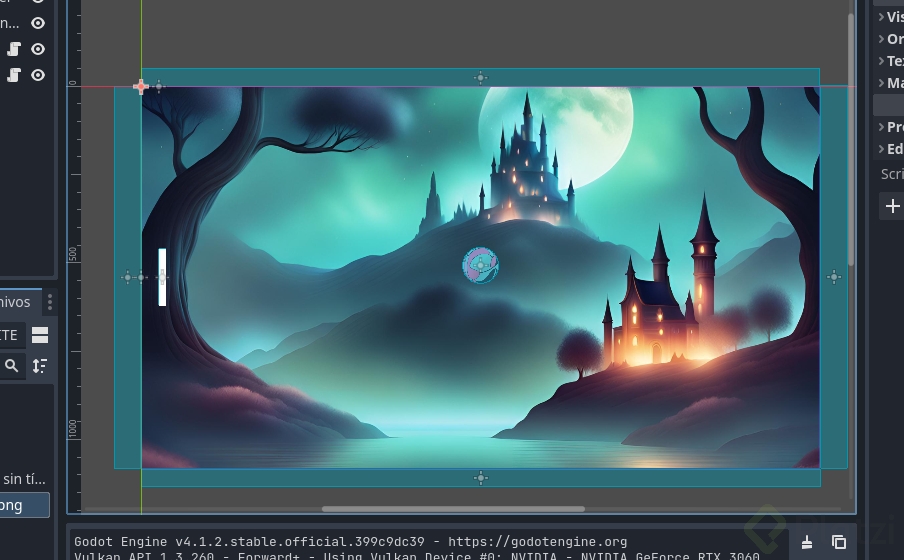Click the outermost handle left of the paddle
This screenshot has width=904, height=560.
[127, 277]
